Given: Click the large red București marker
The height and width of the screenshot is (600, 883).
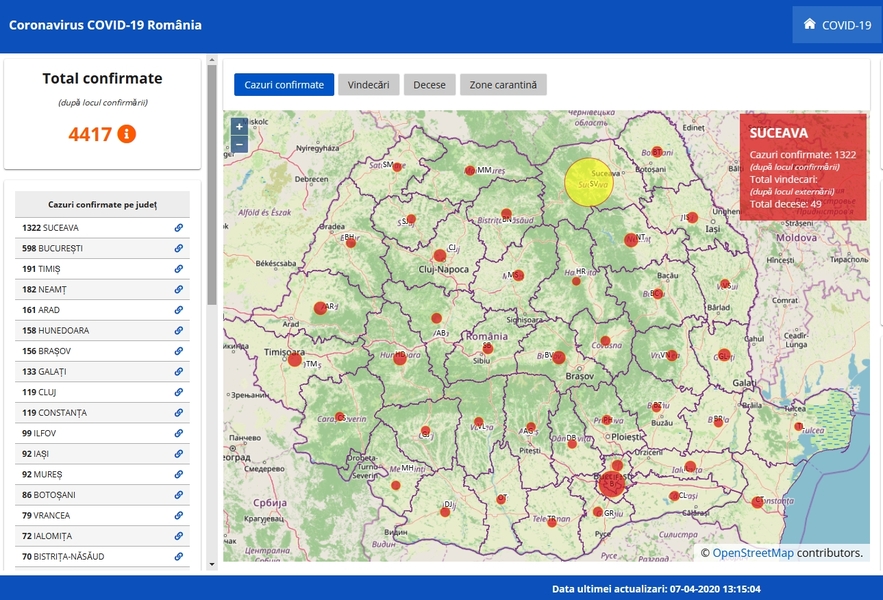Looking at the screenshot, I should pos(611,485).
